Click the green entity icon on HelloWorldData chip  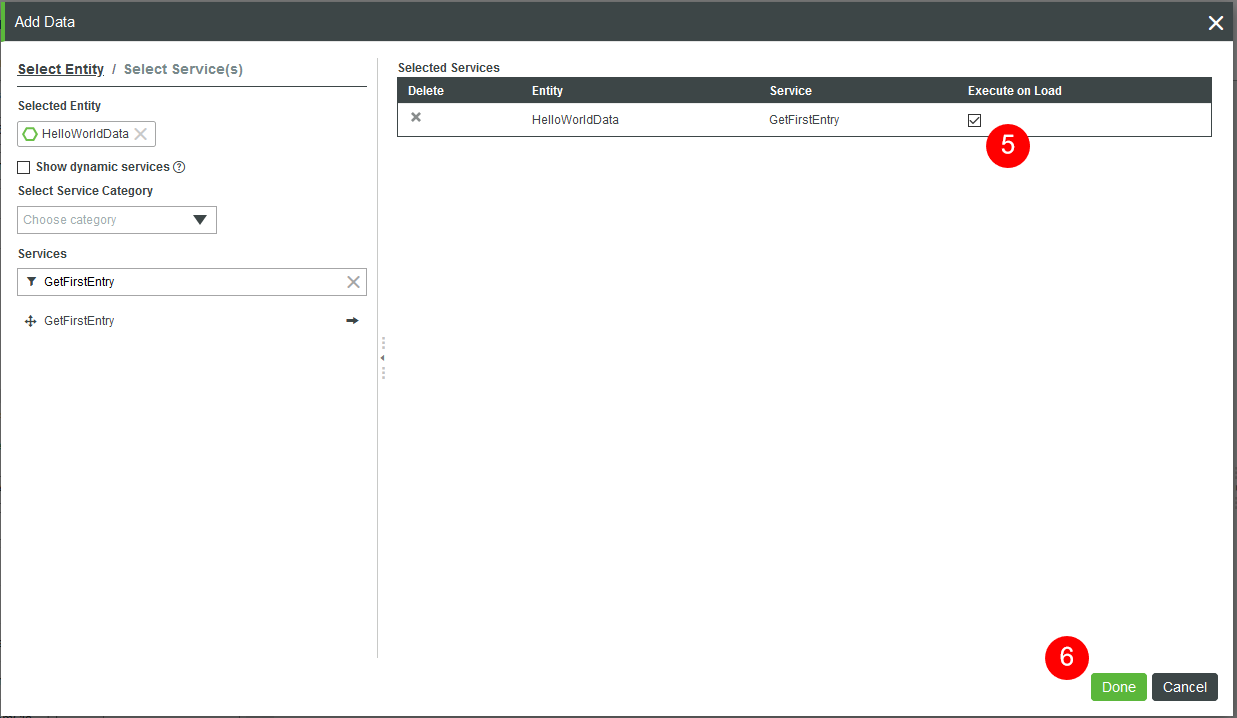(x=29, y=134)
